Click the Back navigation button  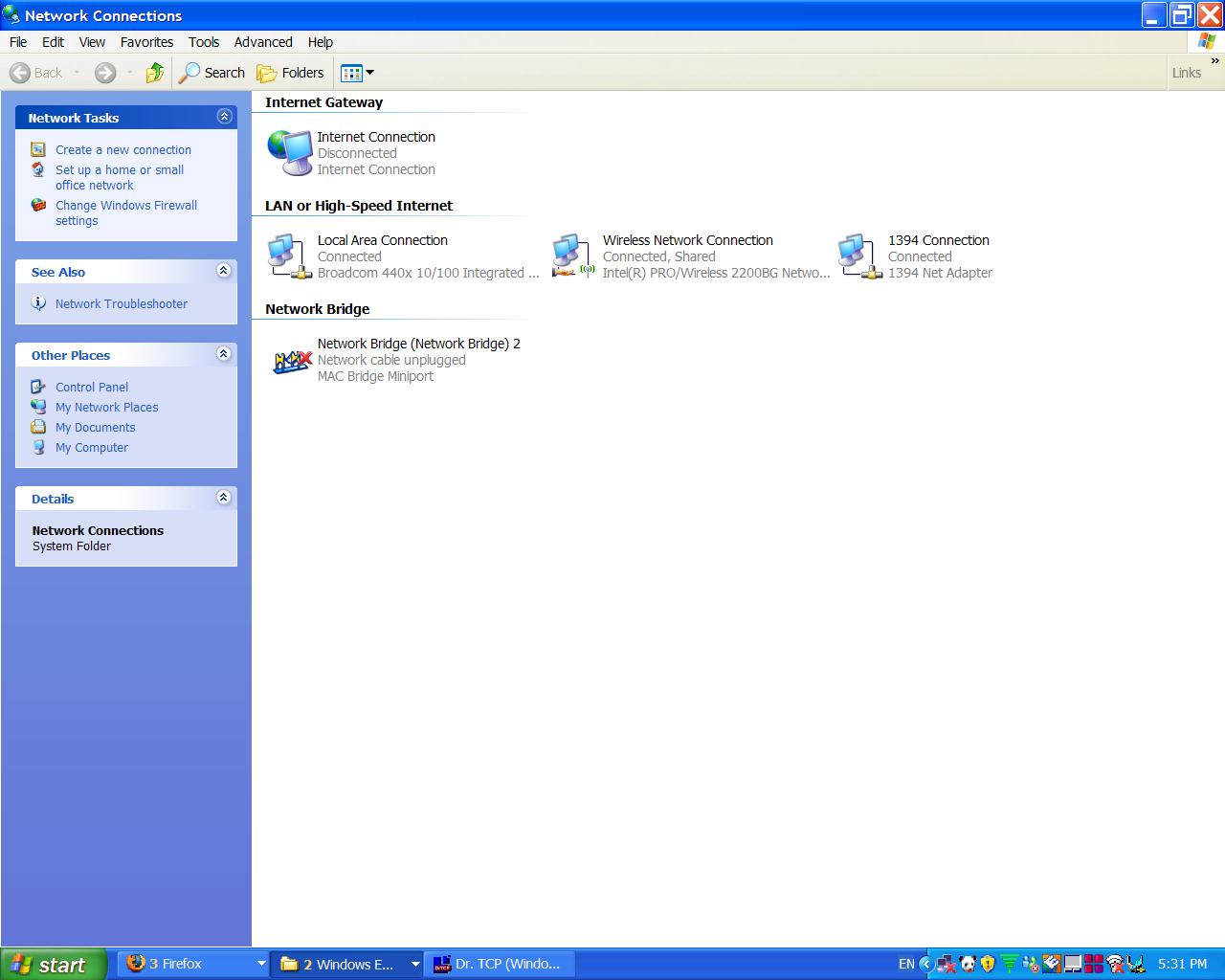(x=36, y=73)
